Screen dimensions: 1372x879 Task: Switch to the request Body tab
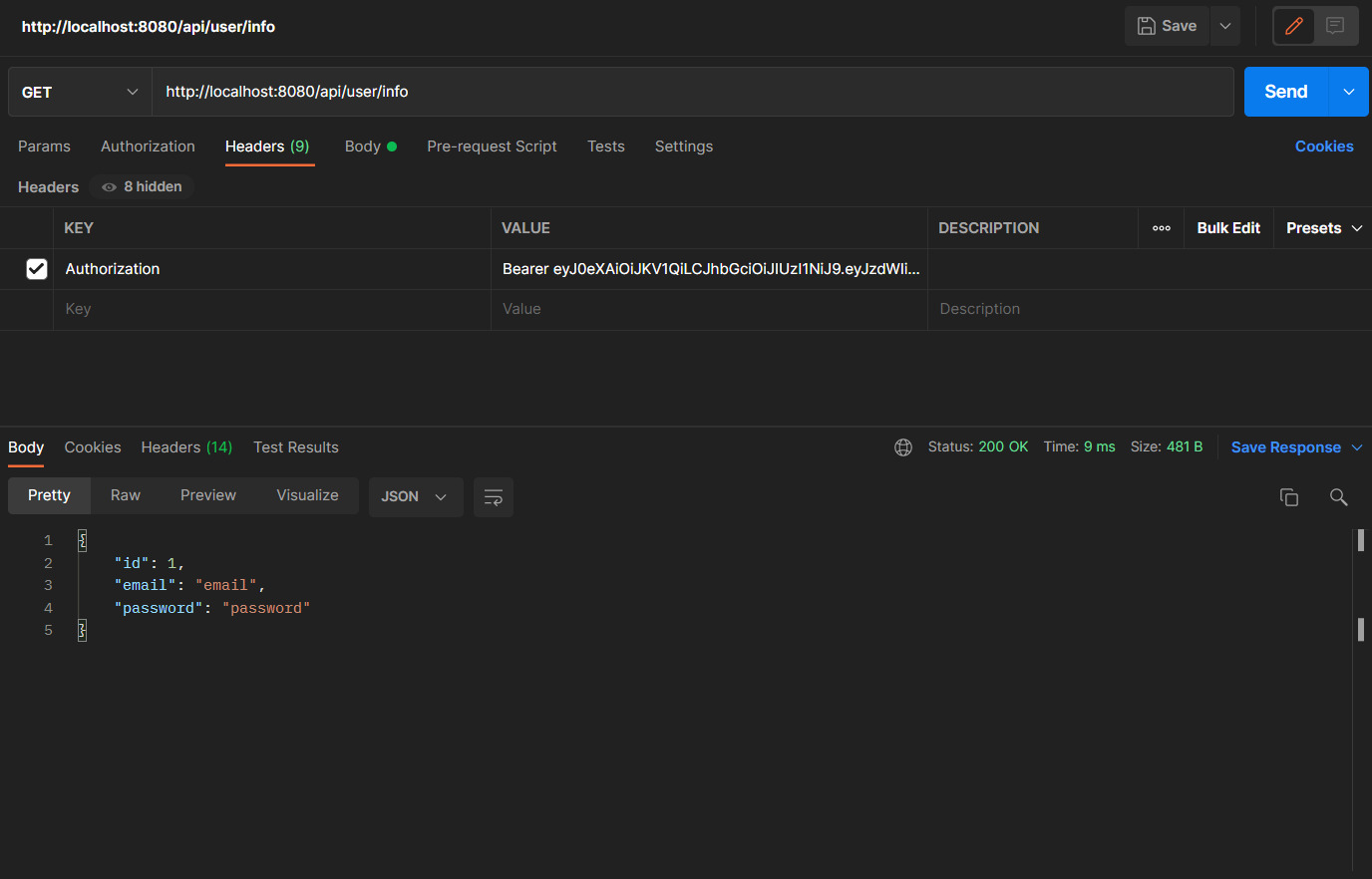tap(370, 146)
